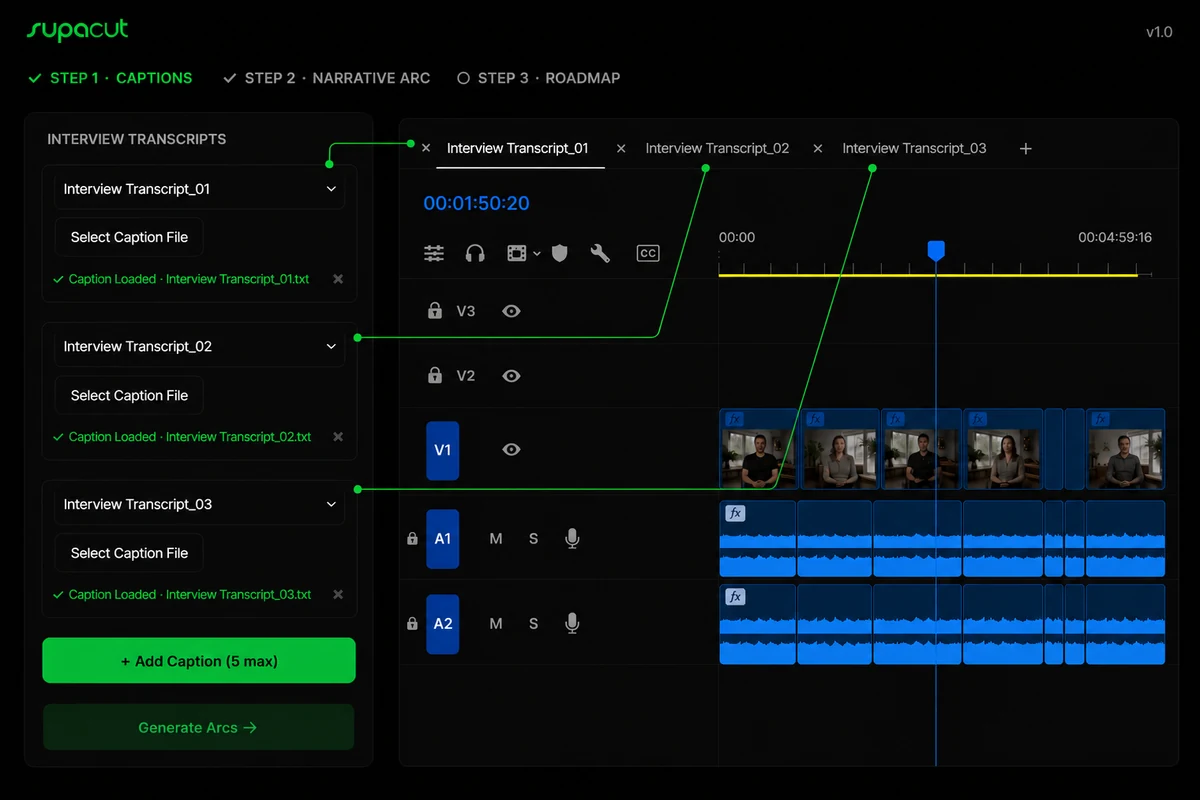Add a new timeline tab with plus

click(x=1025, y=148)
